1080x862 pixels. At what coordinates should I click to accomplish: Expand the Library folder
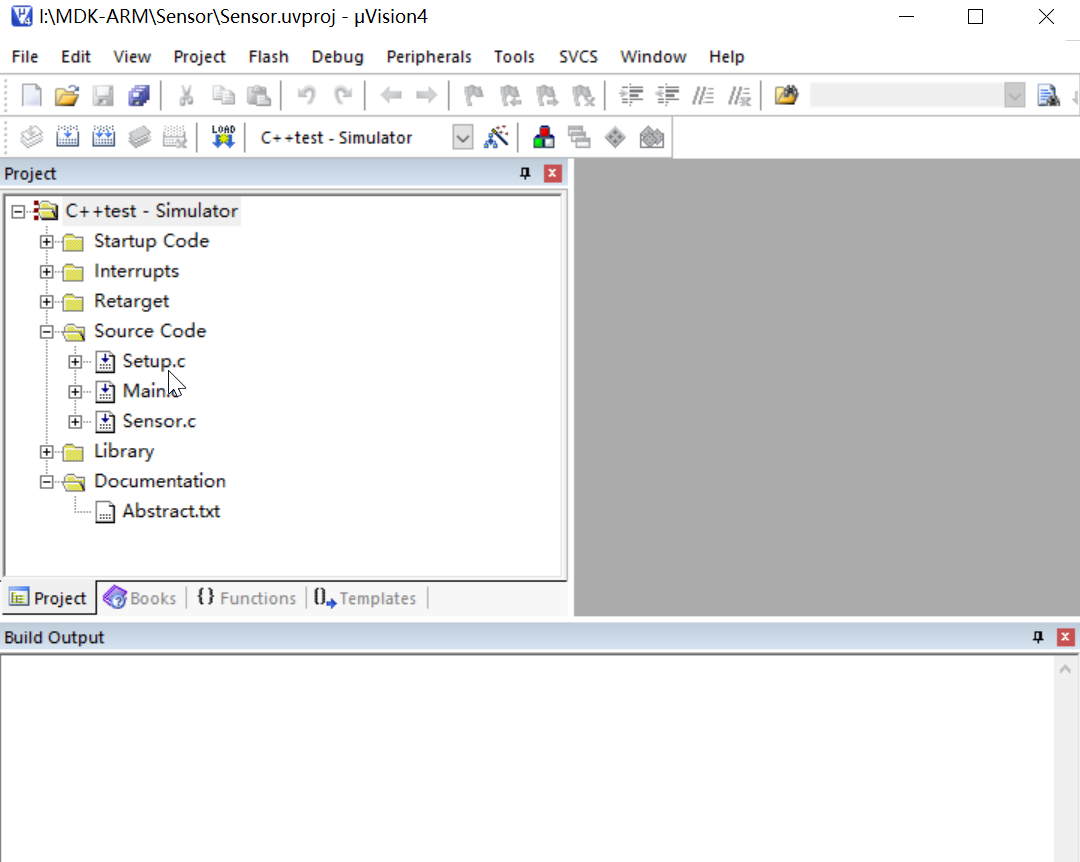46,452
